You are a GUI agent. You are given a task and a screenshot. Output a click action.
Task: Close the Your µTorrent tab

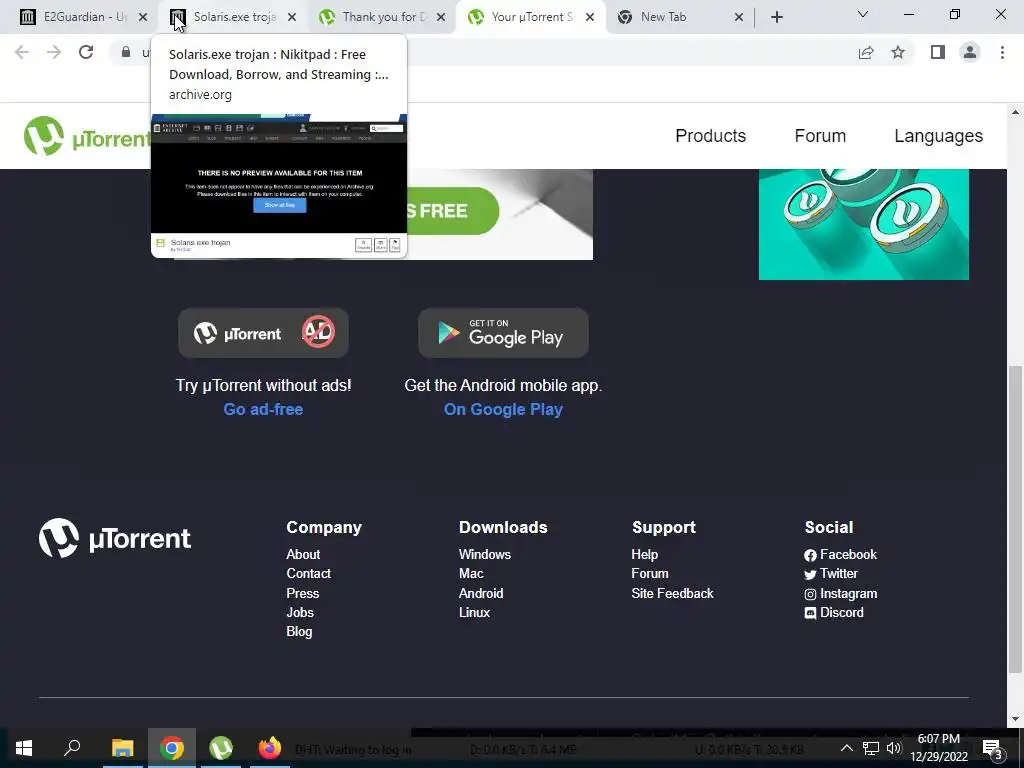590,18
